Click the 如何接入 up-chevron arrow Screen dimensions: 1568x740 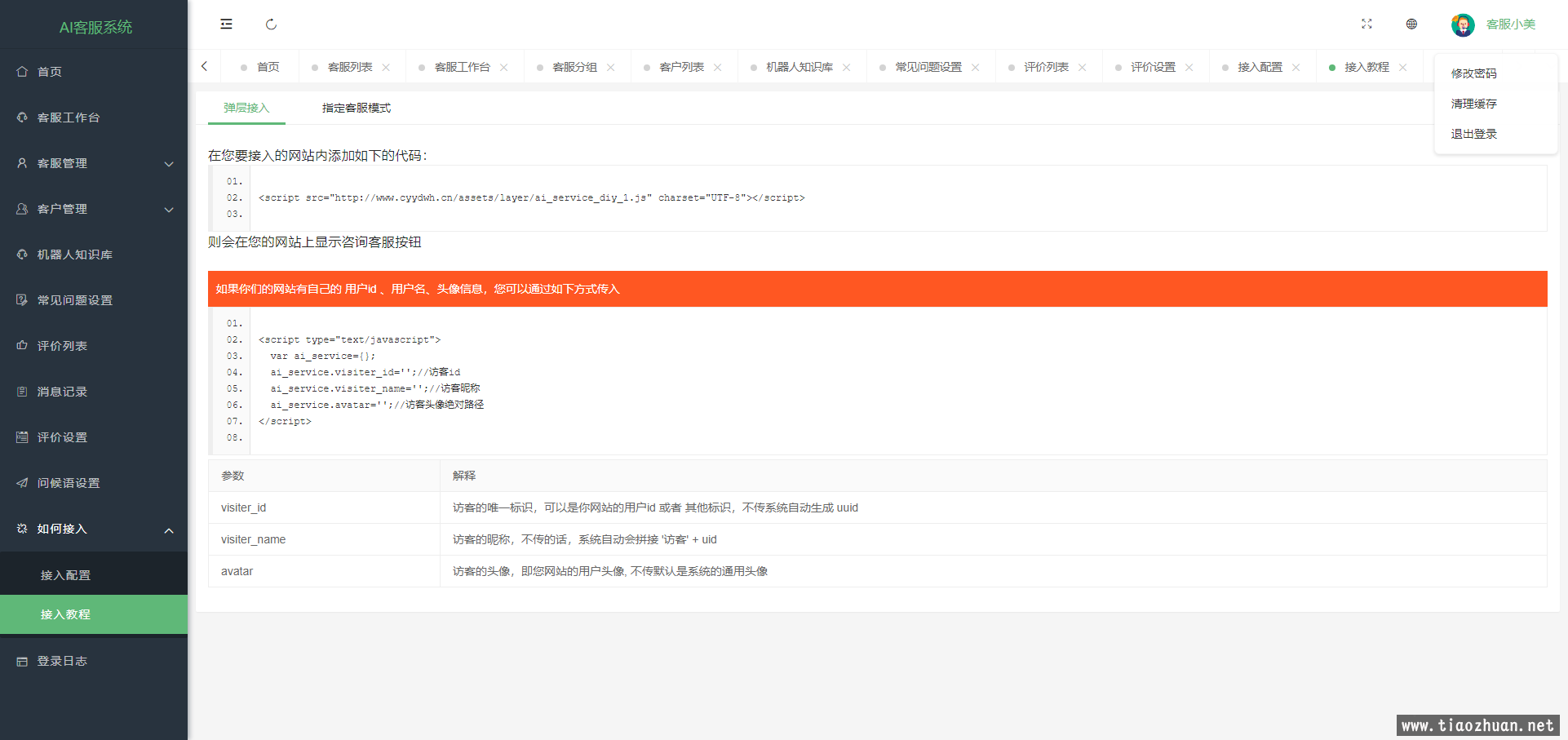pos(169,530)
